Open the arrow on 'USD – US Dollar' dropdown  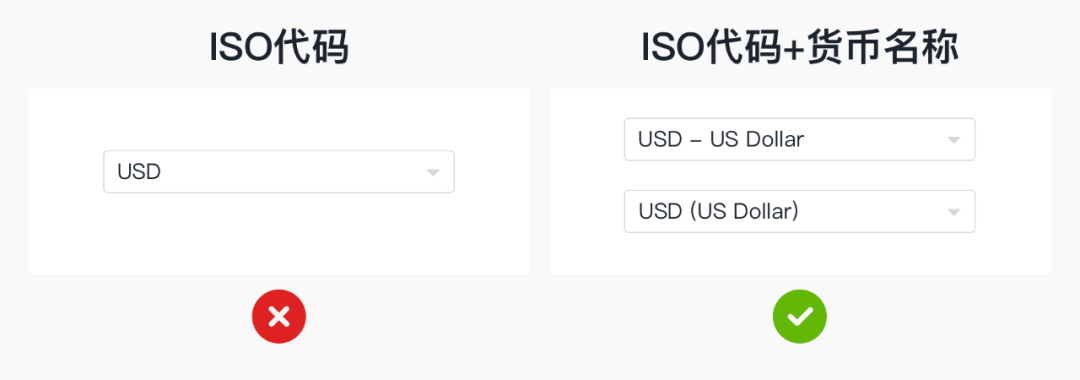(953, 140)
